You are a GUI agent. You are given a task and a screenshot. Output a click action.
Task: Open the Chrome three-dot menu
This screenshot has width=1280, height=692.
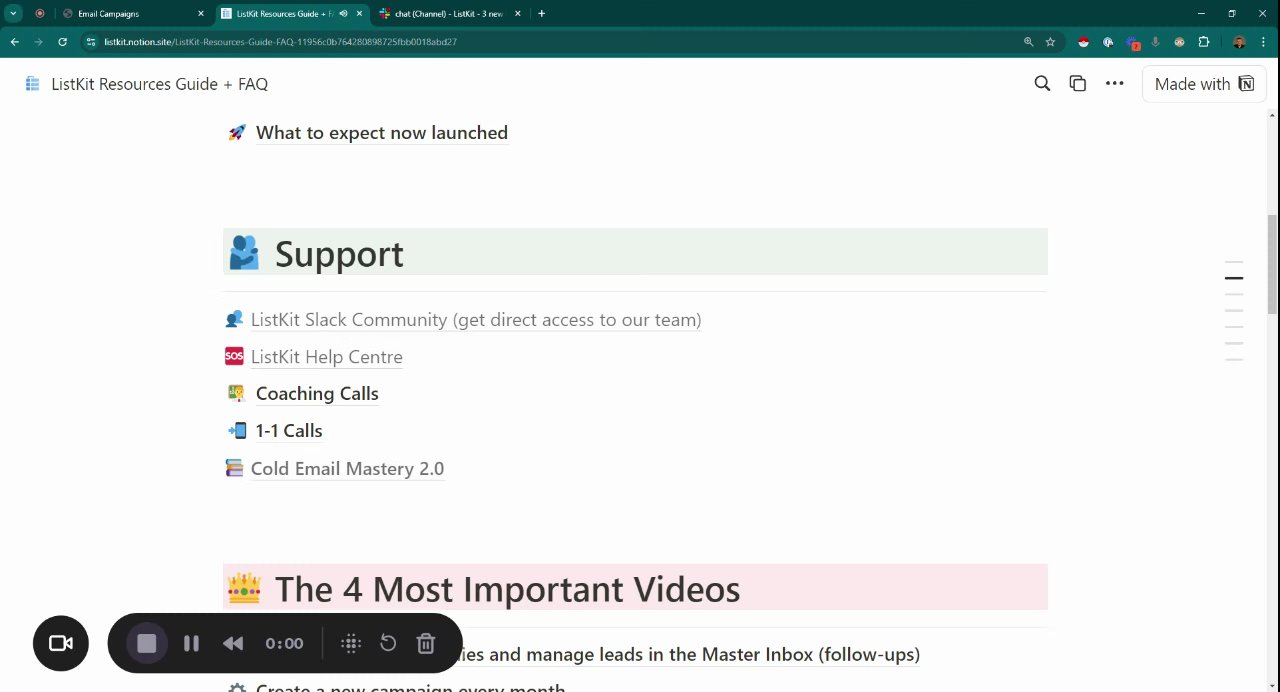tap(1264, 42)
